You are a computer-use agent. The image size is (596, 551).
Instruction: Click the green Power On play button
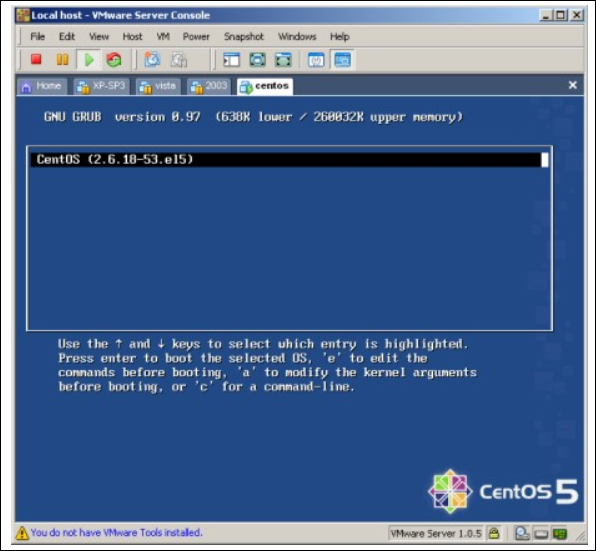pyautogui.click(x=89, y=60)
